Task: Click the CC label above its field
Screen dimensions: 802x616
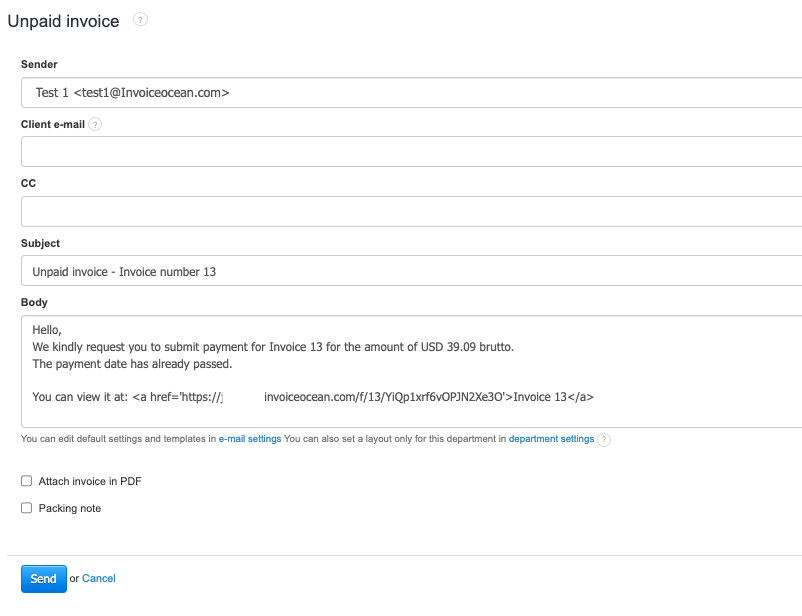Action: point(28,184)
